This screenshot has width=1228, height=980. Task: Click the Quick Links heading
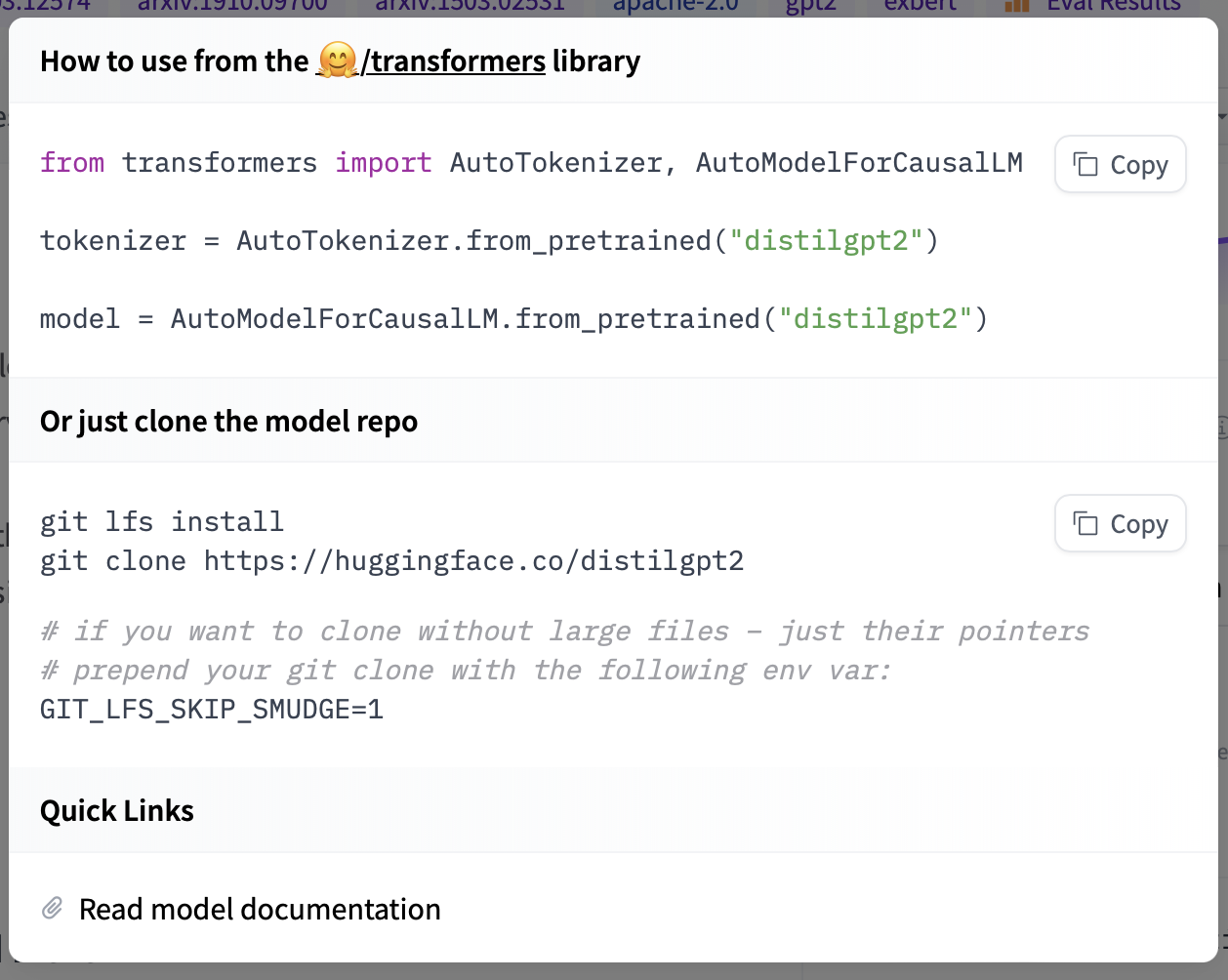pos(117,811)
